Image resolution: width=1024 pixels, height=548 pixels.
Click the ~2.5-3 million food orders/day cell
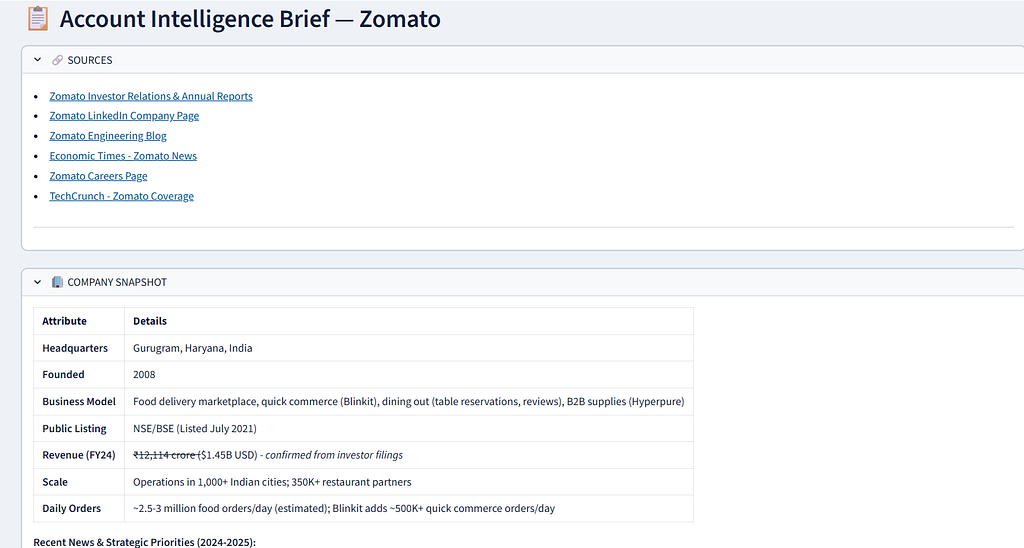pyautogui.click(x=409, y=508)
